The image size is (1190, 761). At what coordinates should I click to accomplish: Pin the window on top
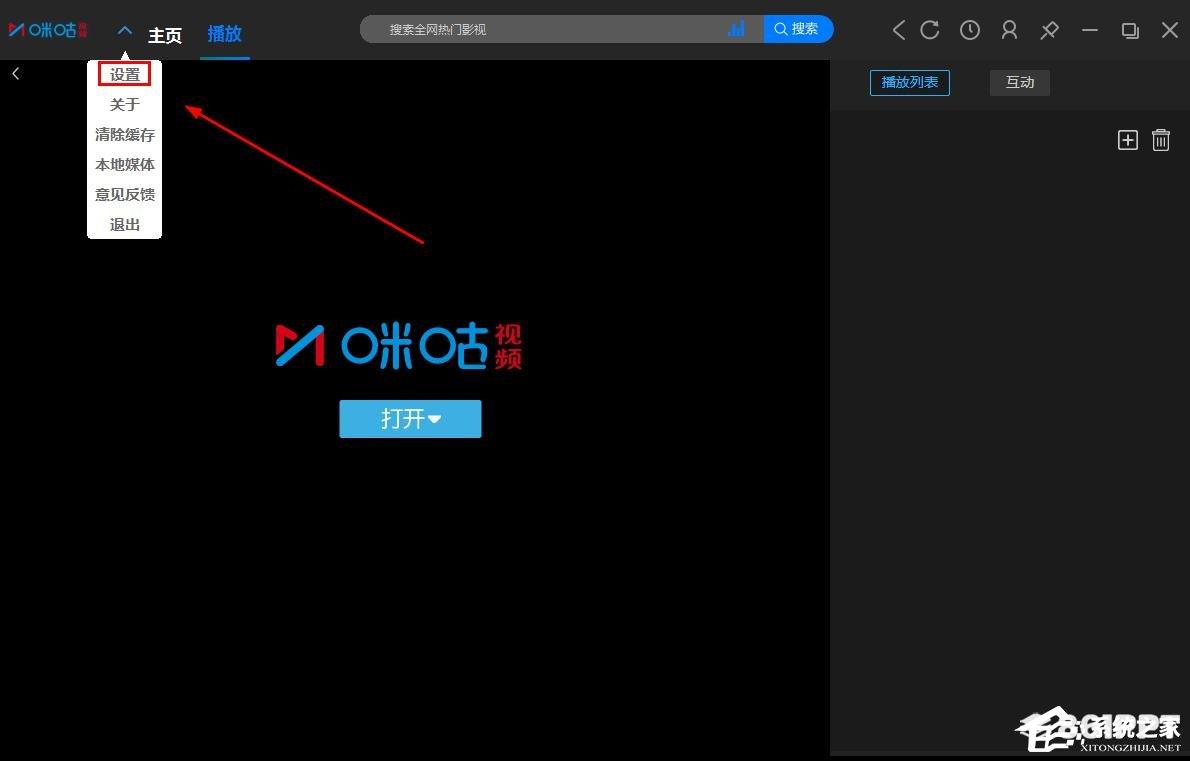coord(1050,30)
